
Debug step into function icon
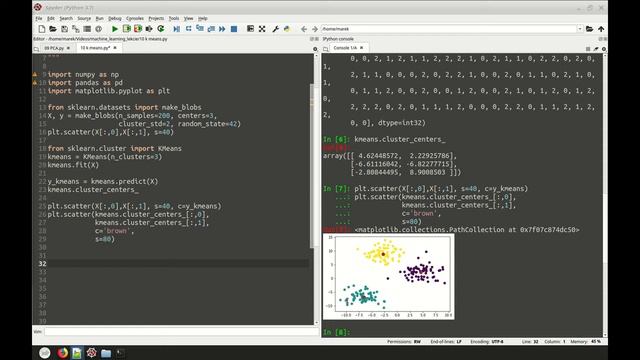point(200,29)
